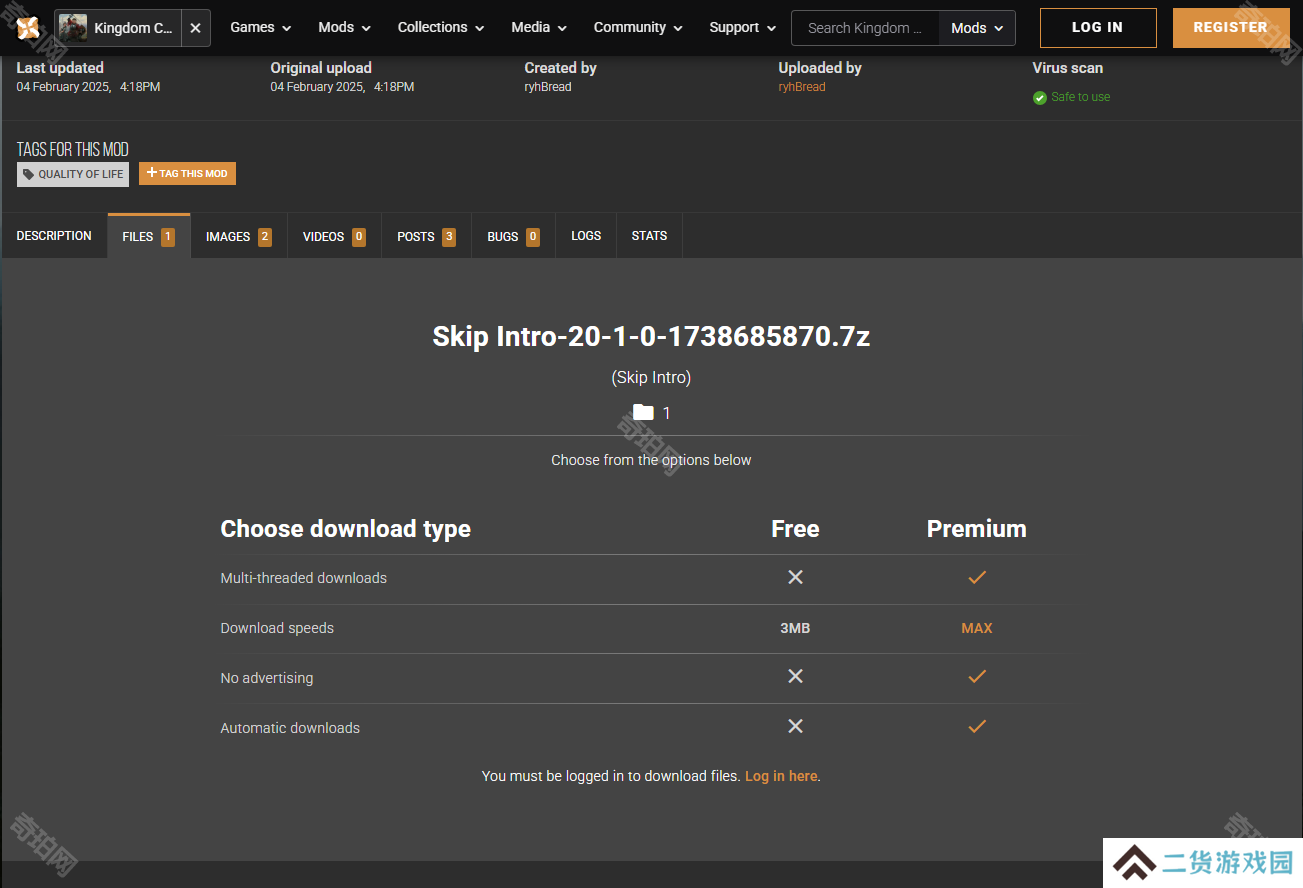Expand the Games menu
The image size is (1303, 888).
click(x=261, y=28)
